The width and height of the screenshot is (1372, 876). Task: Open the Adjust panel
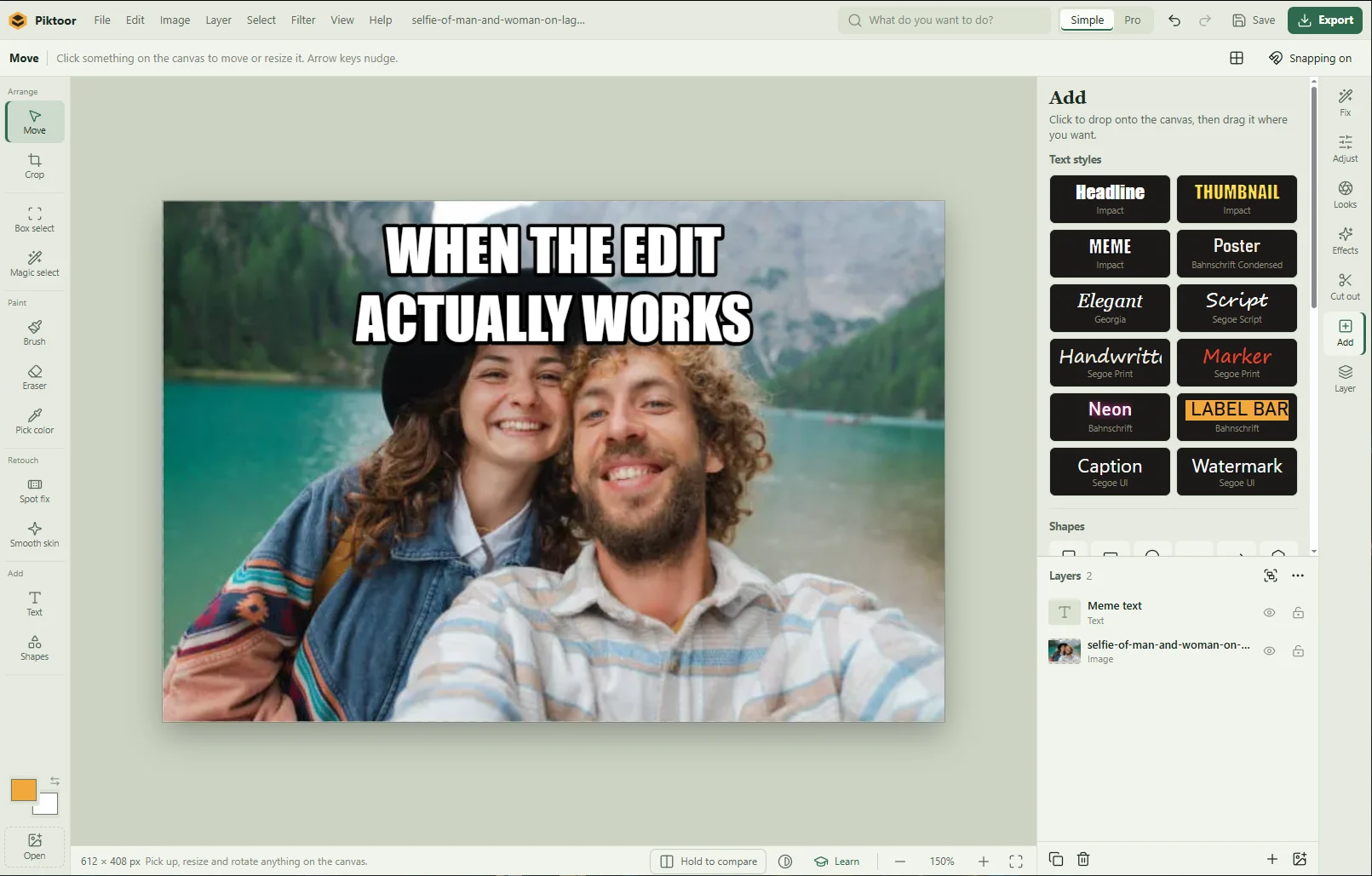click(1345, 148)
